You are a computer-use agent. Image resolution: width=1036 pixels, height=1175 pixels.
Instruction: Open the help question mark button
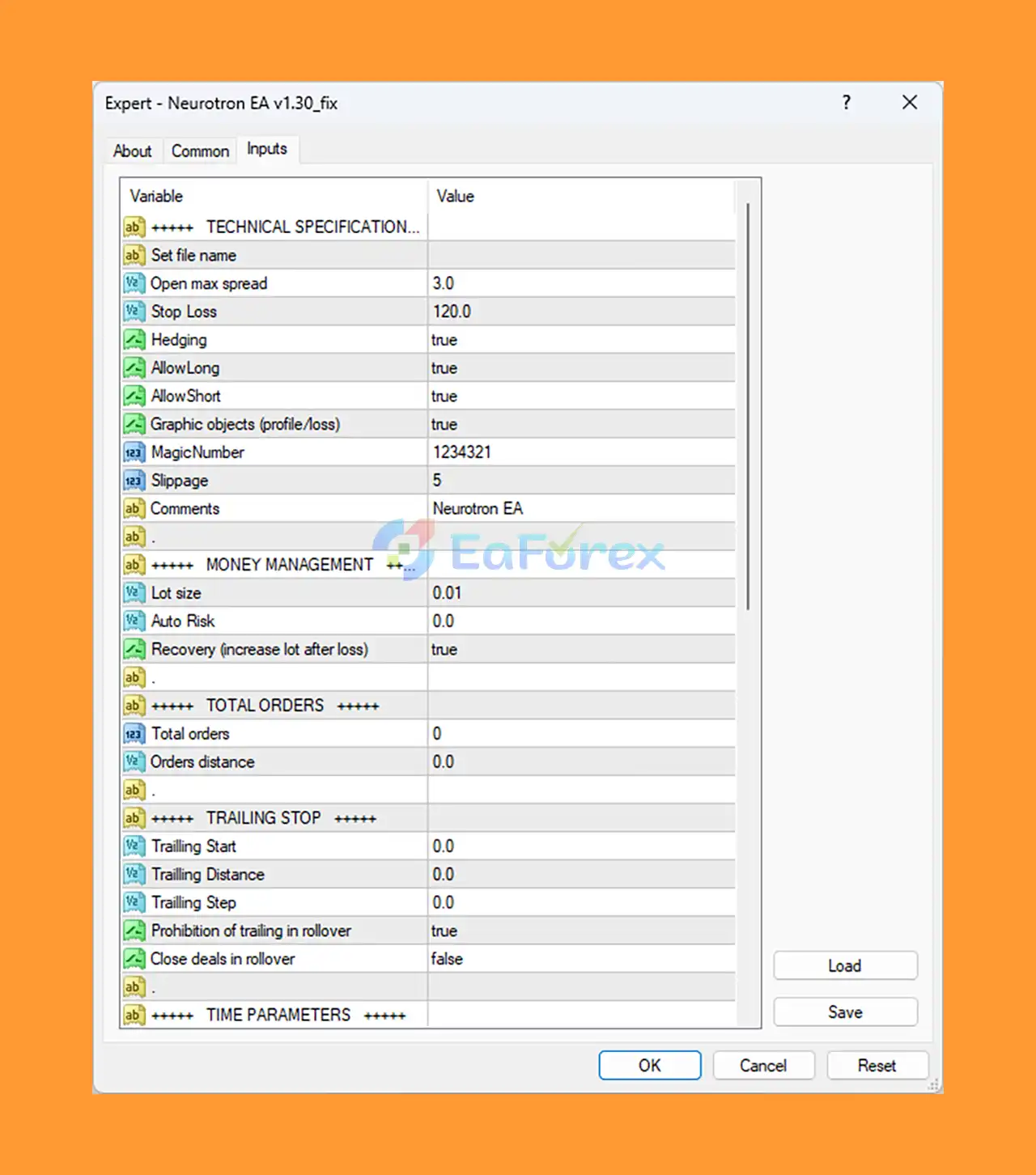847,103
